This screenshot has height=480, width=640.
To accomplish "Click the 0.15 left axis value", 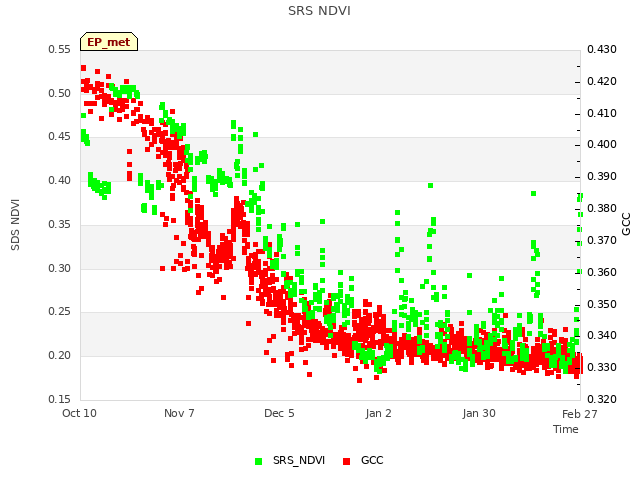I will (60, 399).
